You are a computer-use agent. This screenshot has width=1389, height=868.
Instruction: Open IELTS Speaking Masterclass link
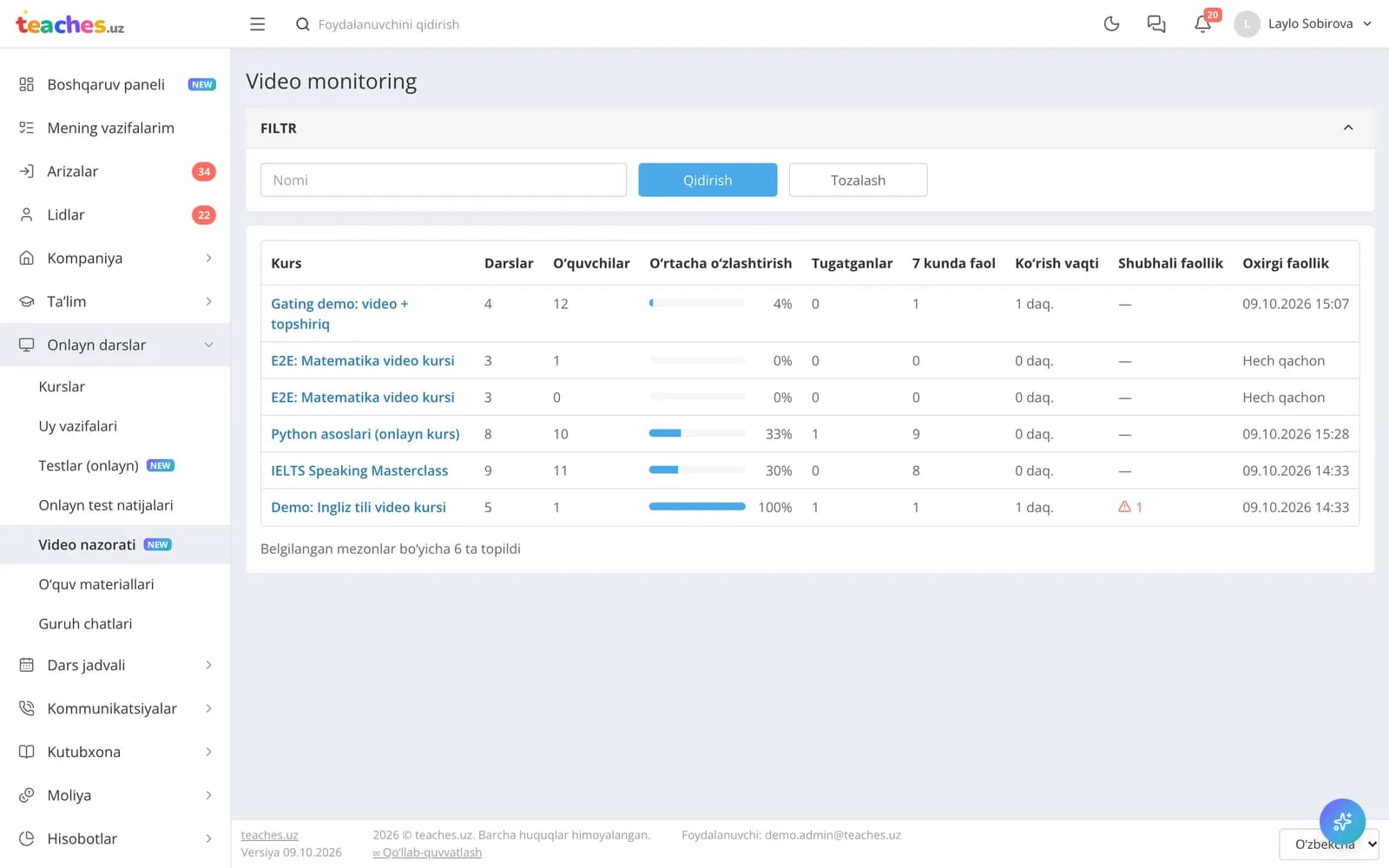(x=359, y=470)
